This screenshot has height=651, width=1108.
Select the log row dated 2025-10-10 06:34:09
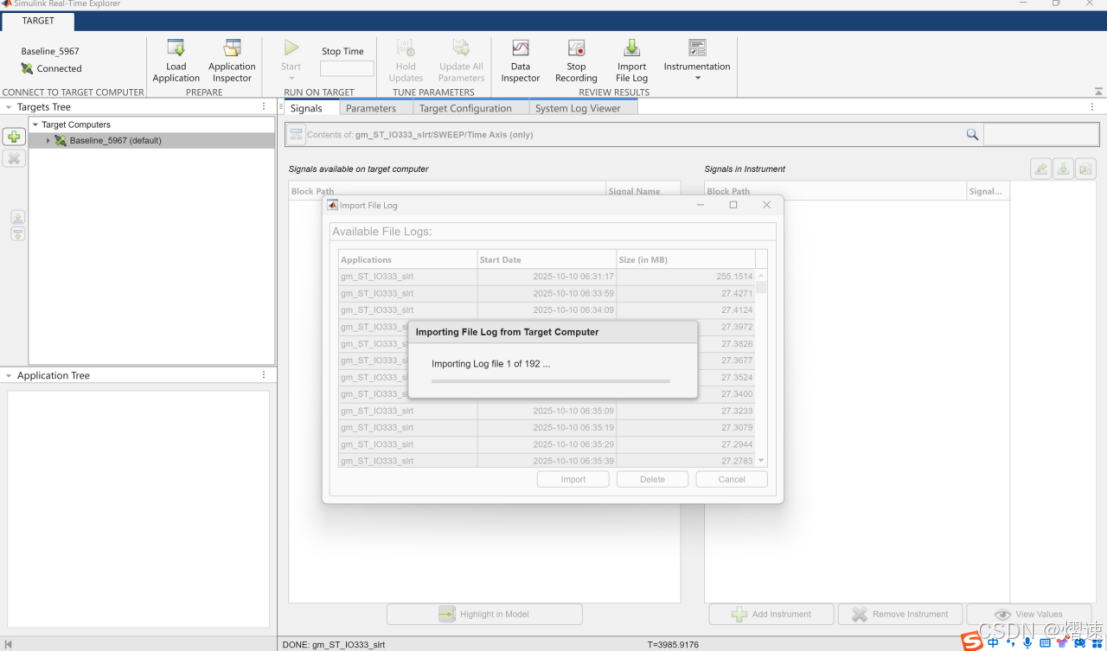(547, 310)
